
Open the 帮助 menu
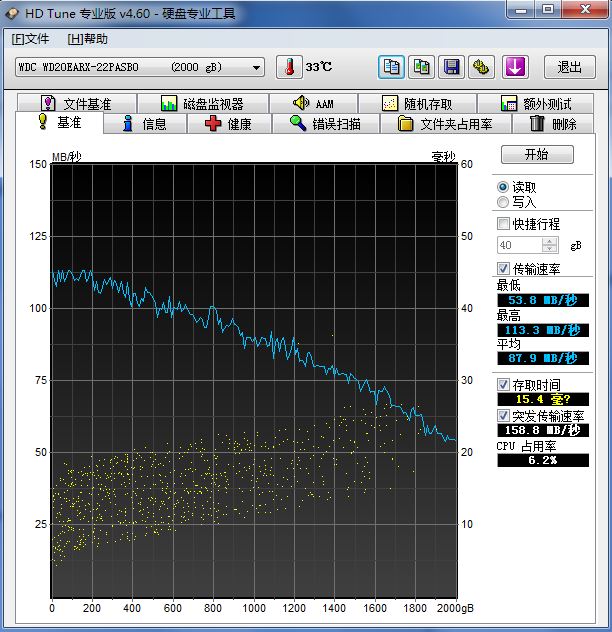[x=88, y=39]
